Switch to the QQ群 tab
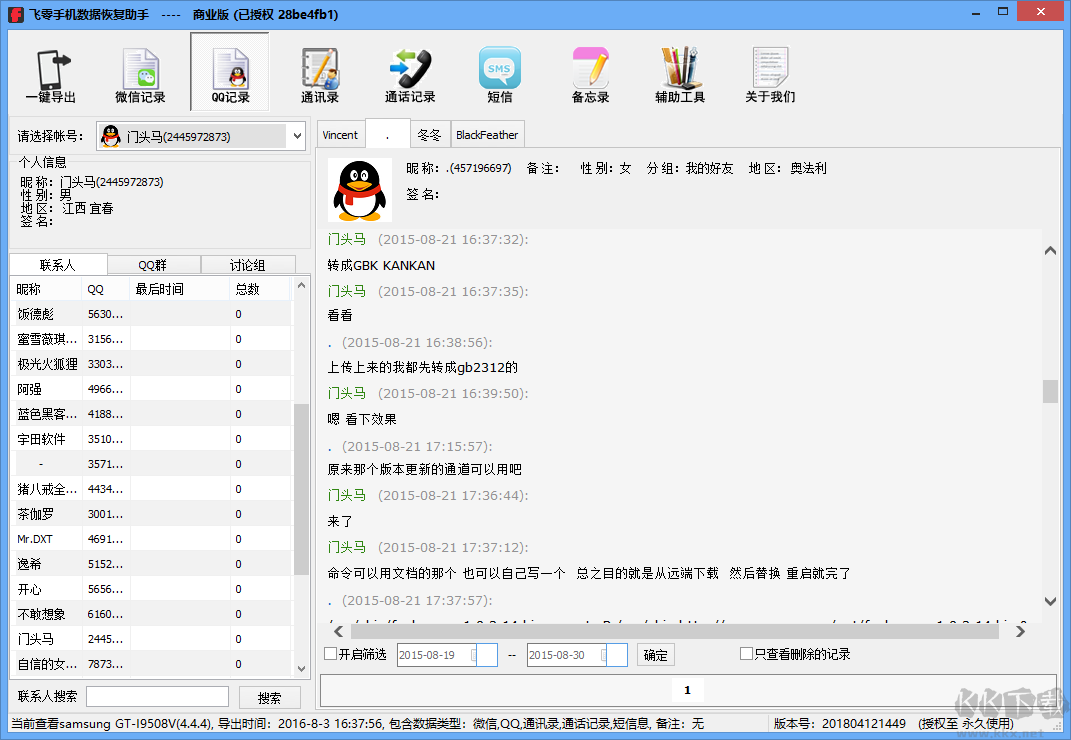 click(153, 265)
